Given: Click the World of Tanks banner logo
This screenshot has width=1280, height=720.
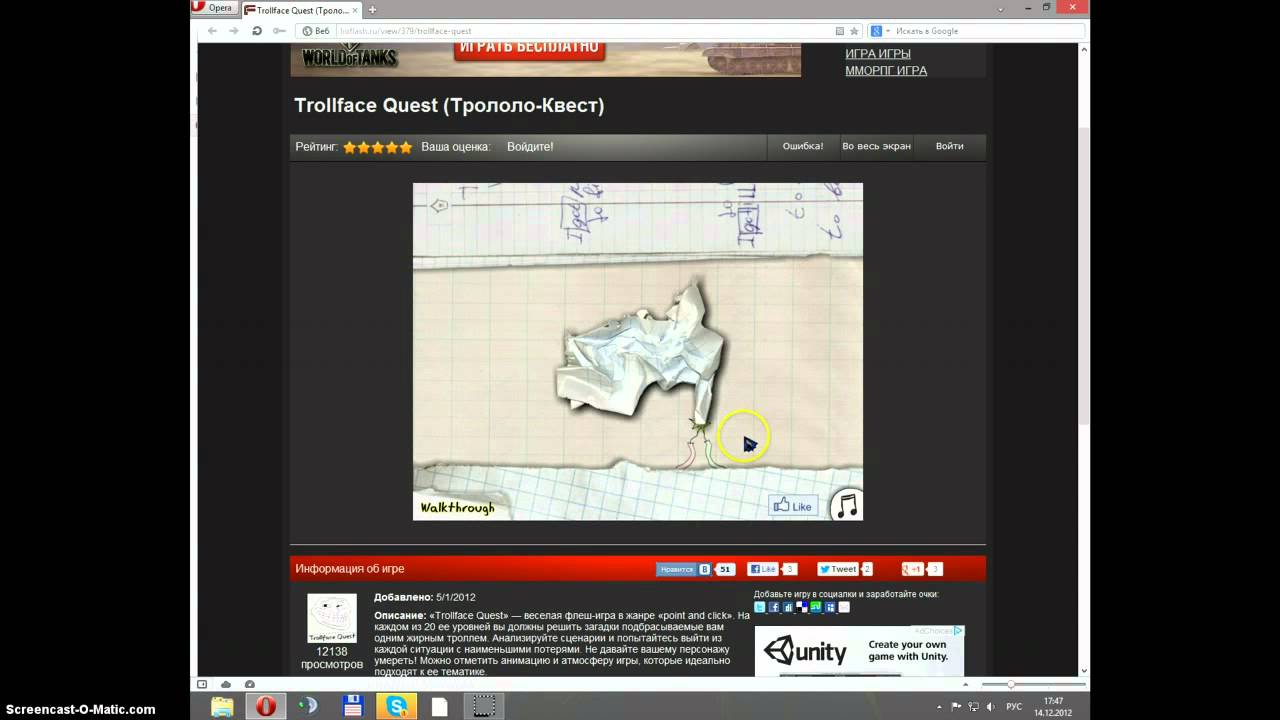Looking at the screenshot, I should coord(350,56).
